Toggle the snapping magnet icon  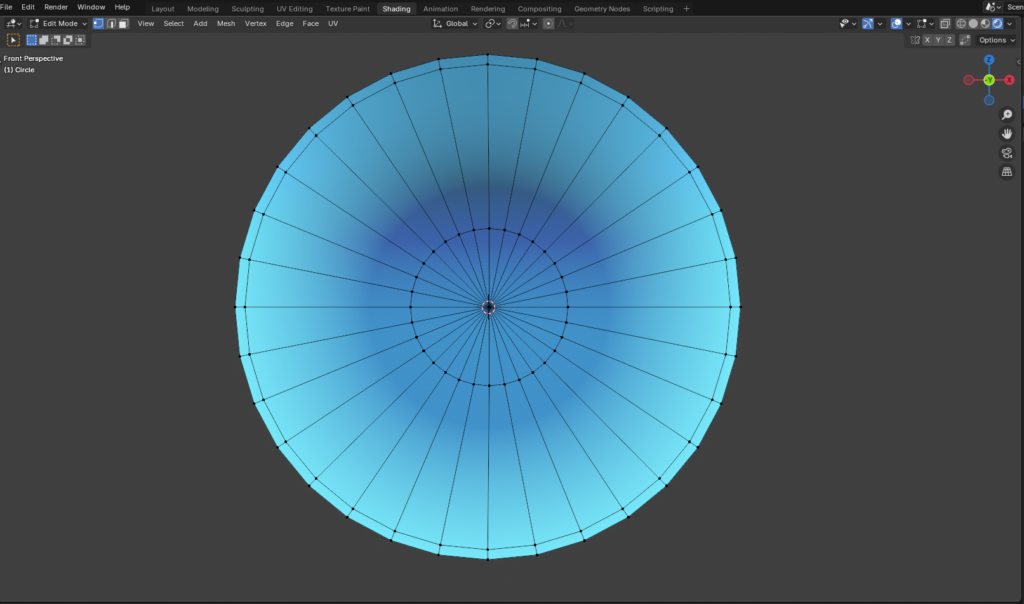(x=513, y=24)
